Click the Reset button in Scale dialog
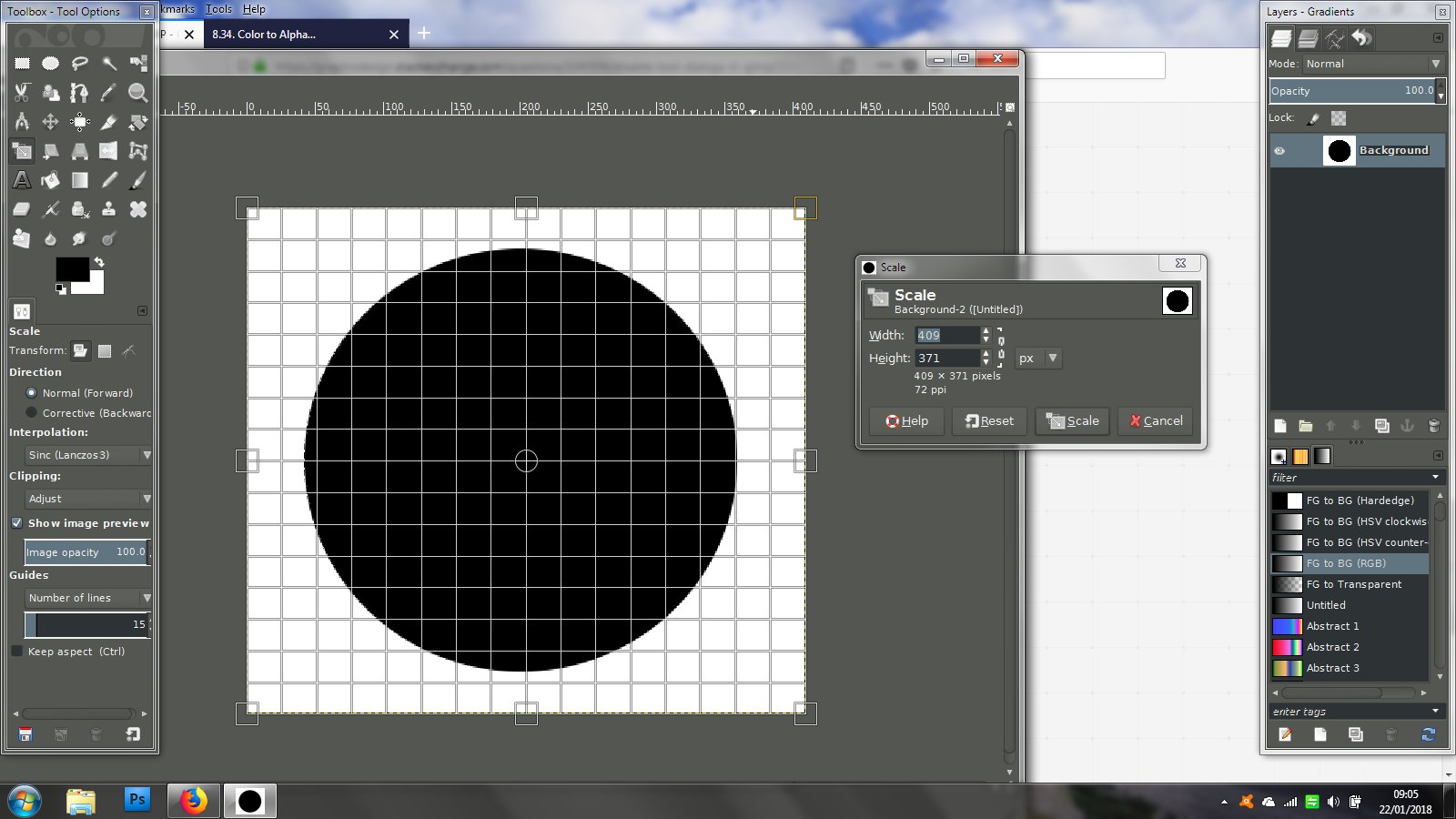 (x=989, y=421)
